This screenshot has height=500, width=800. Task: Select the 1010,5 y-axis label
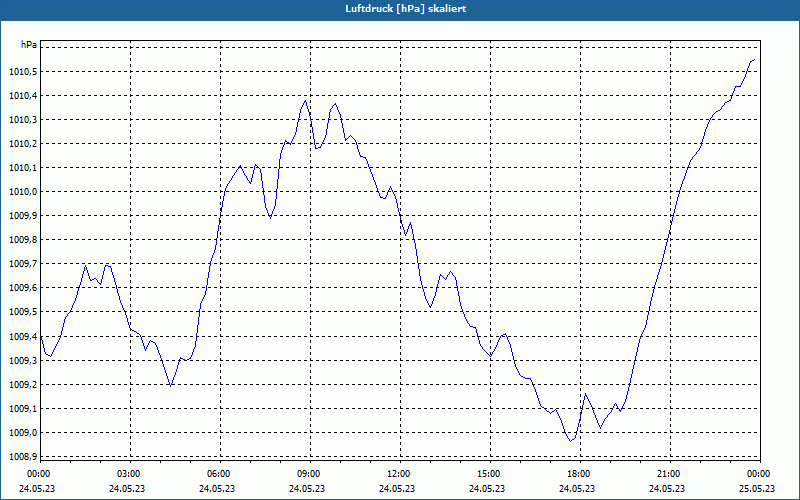[x=23, y=71]
